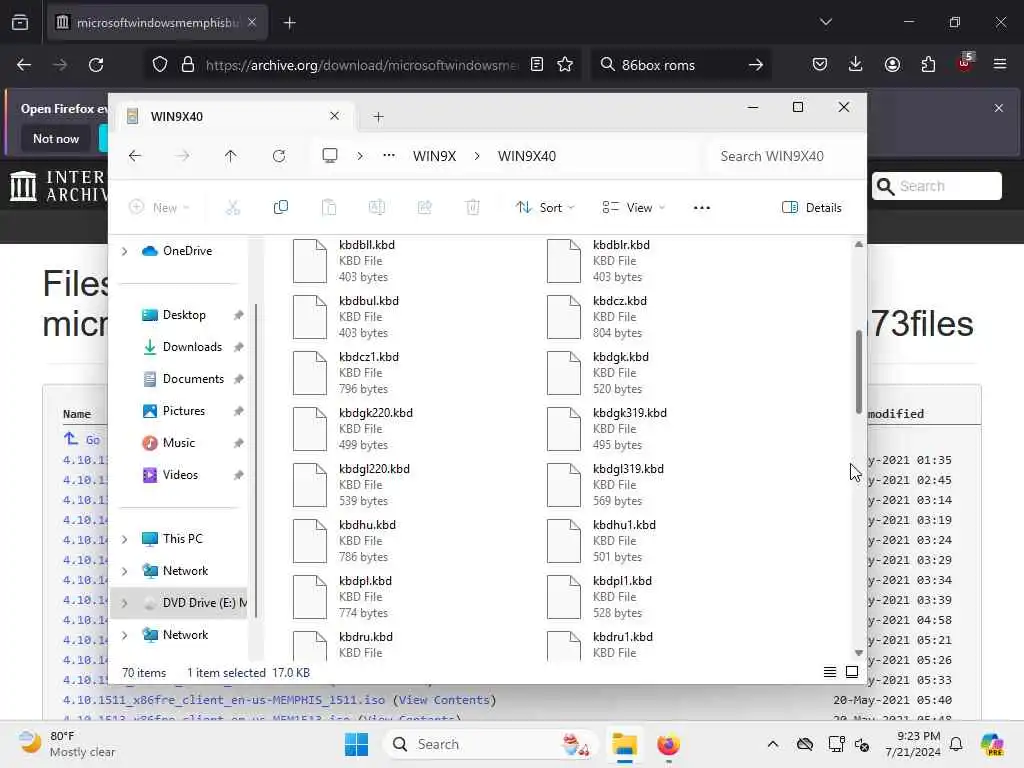Screen dimensions: 1024x768
Task: Open Firefox extensions puzzle icon
Action: point(928,64)
